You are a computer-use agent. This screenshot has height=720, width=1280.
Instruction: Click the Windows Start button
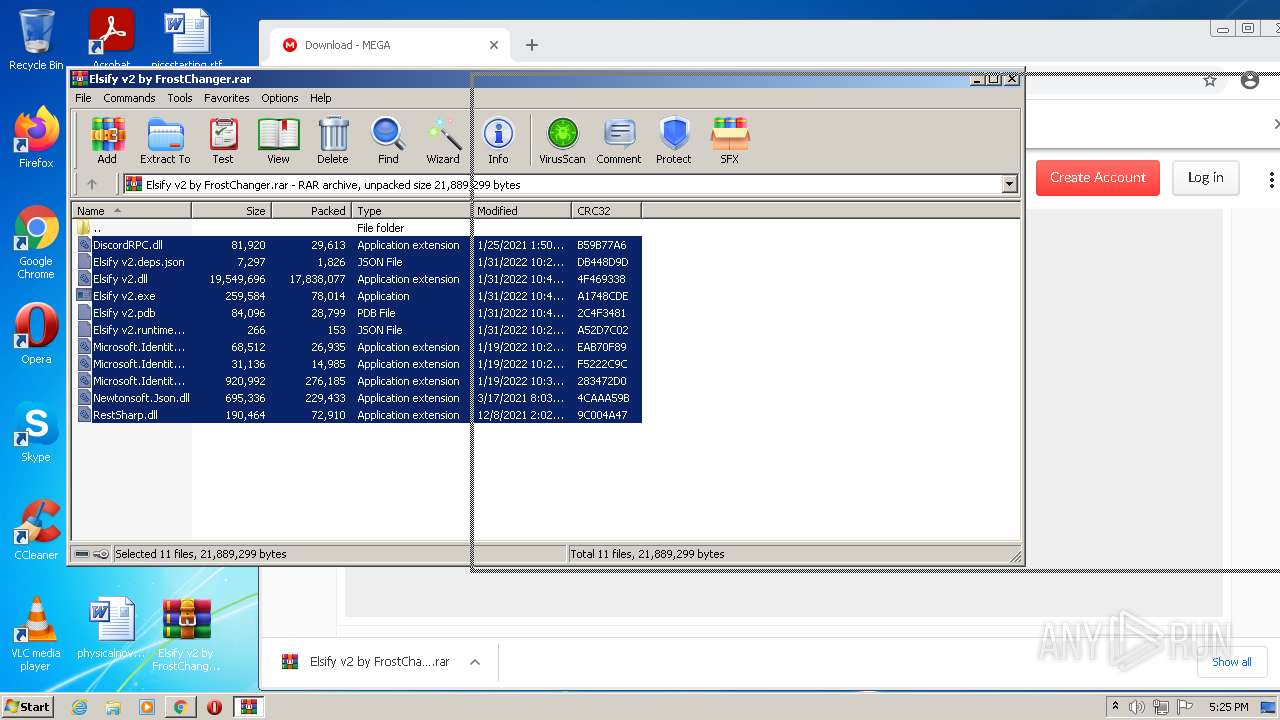28,707
